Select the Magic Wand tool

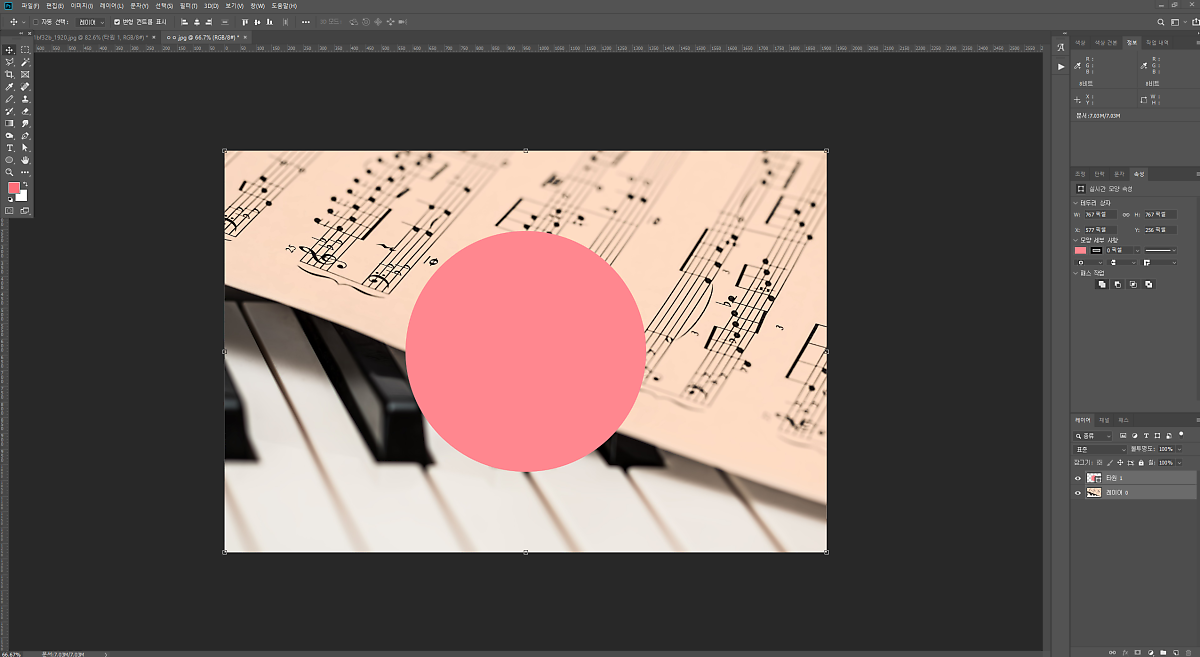[x=25, y=62]
